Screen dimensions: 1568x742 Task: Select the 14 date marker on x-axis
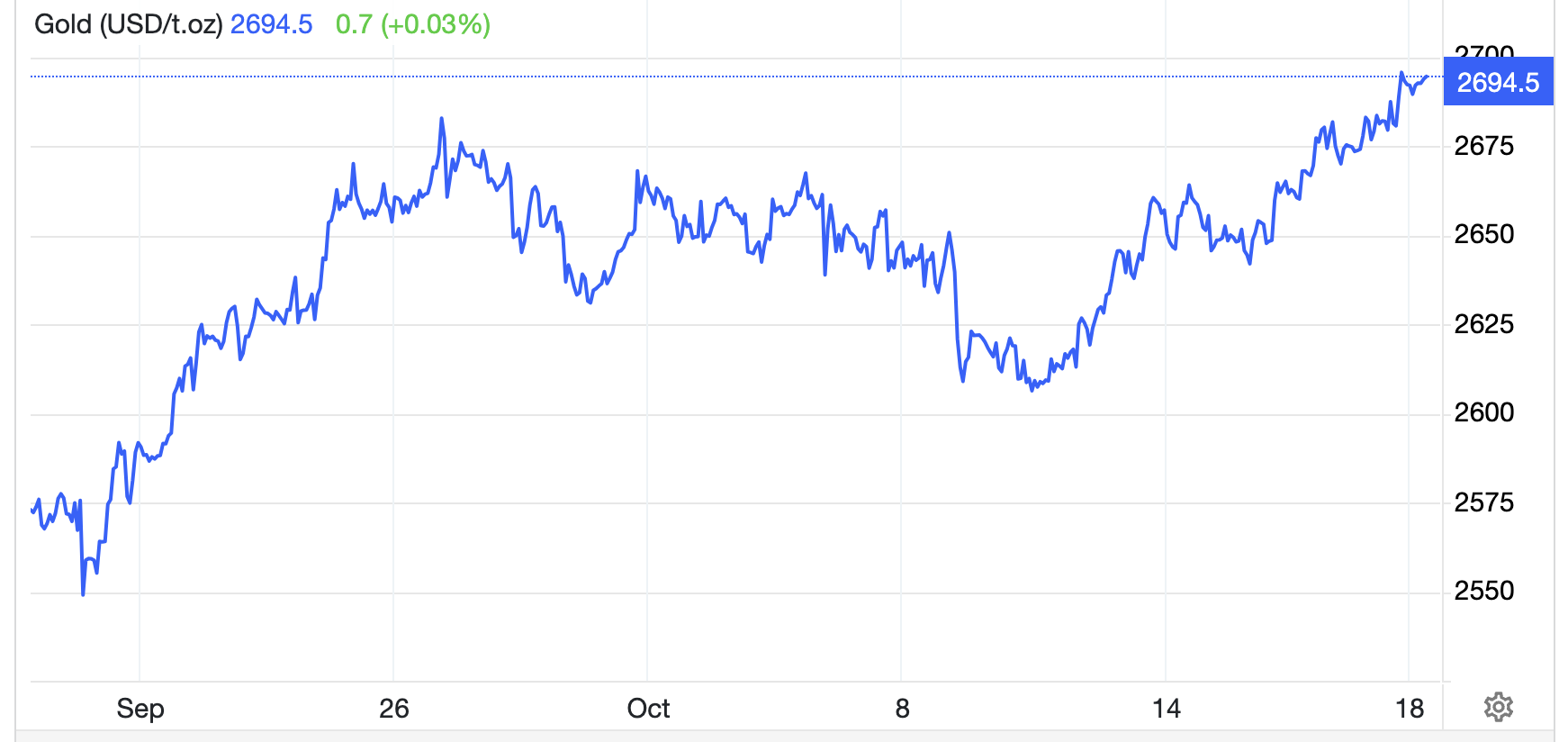[1165, 710]
